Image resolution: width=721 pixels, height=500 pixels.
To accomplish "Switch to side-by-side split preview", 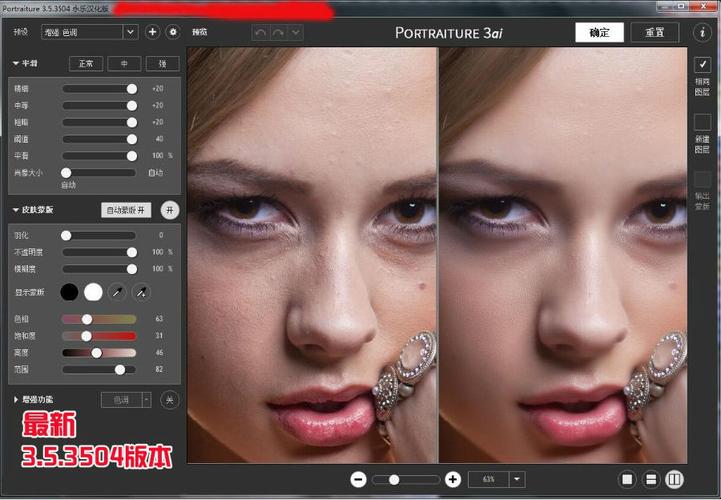I will 674,480.
